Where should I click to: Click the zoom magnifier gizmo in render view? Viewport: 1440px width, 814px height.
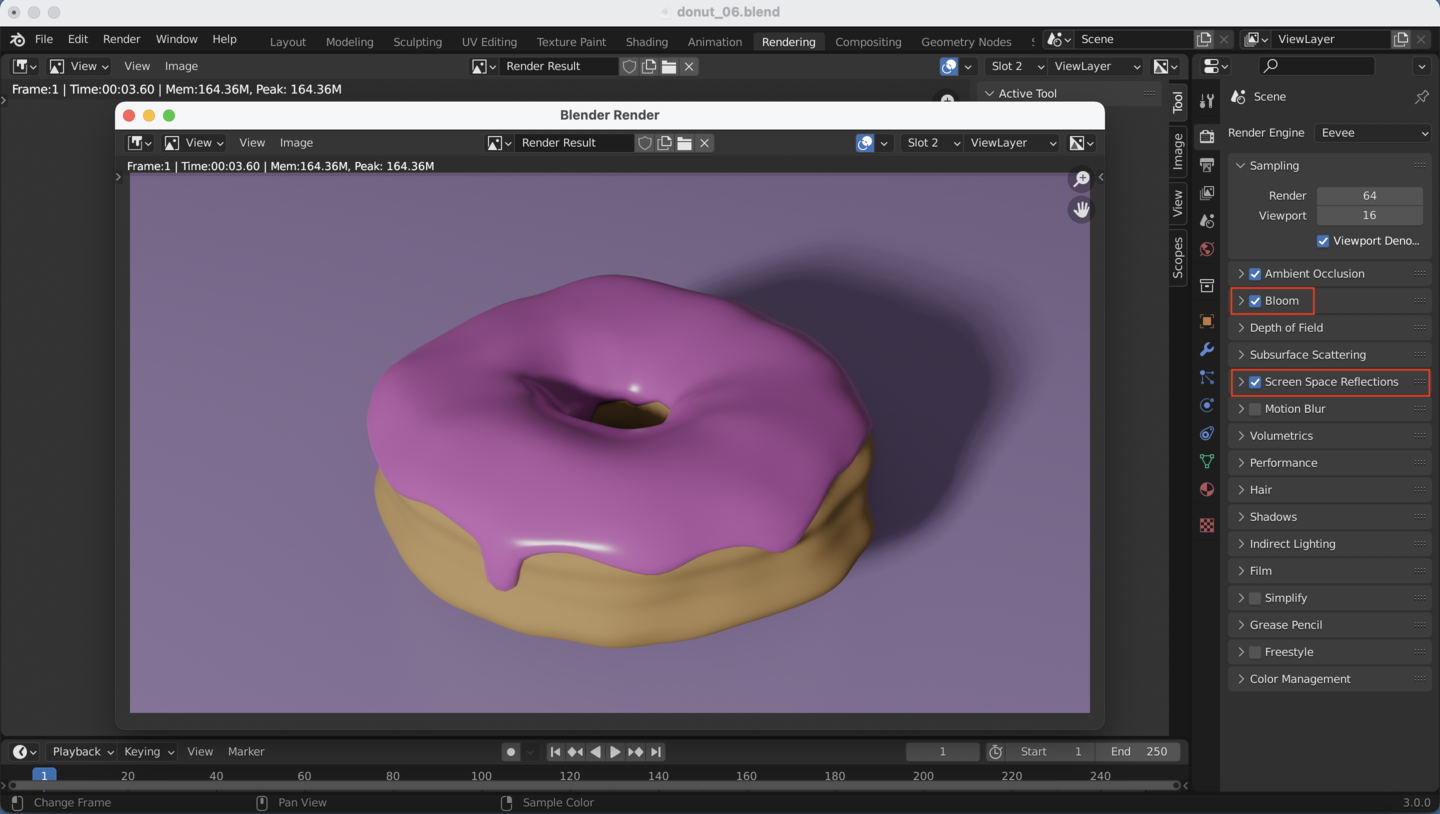click(x=1081, y=179)
